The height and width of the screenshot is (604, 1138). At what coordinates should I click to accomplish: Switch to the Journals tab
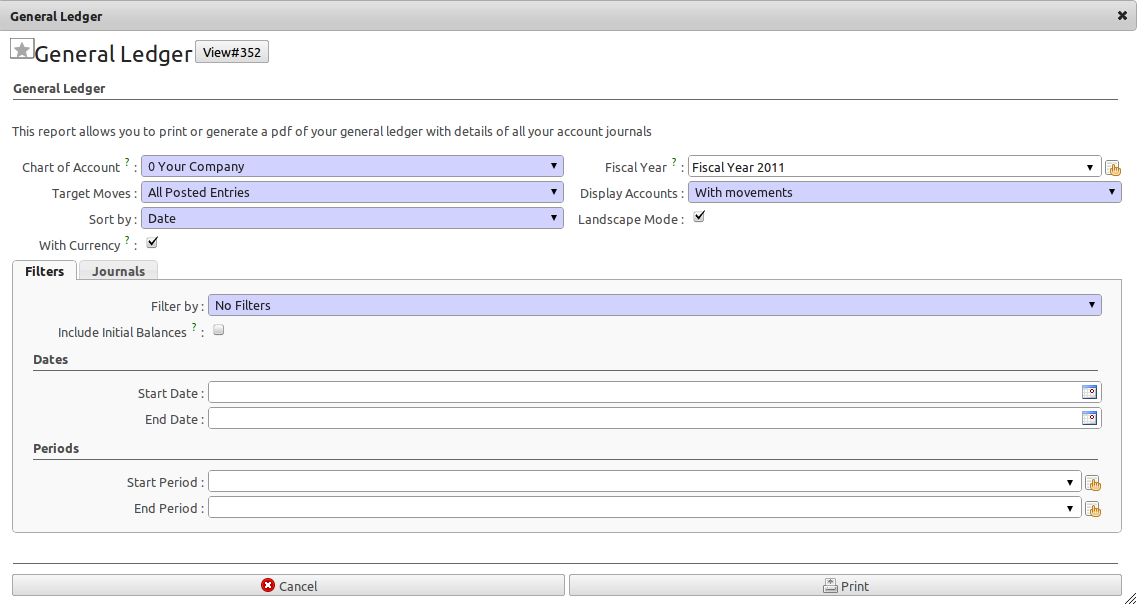(118, 271)
